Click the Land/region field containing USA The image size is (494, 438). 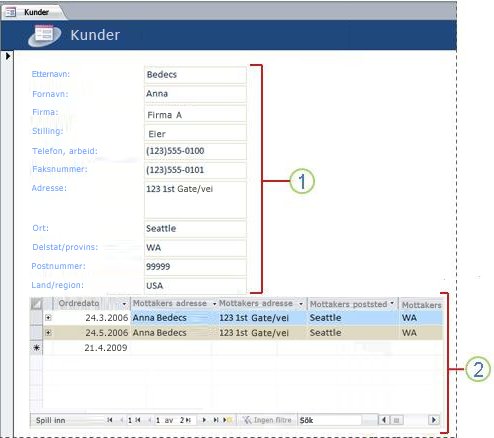(x=195, y=286)
